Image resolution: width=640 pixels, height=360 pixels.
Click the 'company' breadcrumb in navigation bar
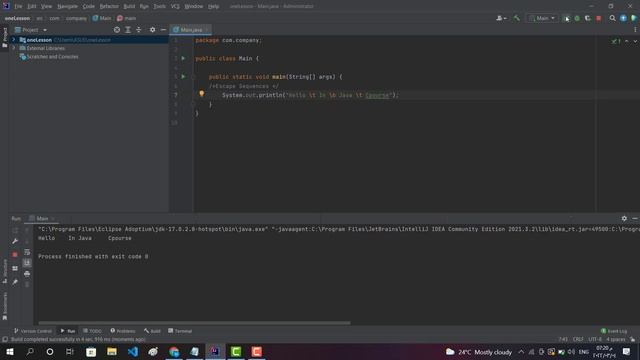76,18
